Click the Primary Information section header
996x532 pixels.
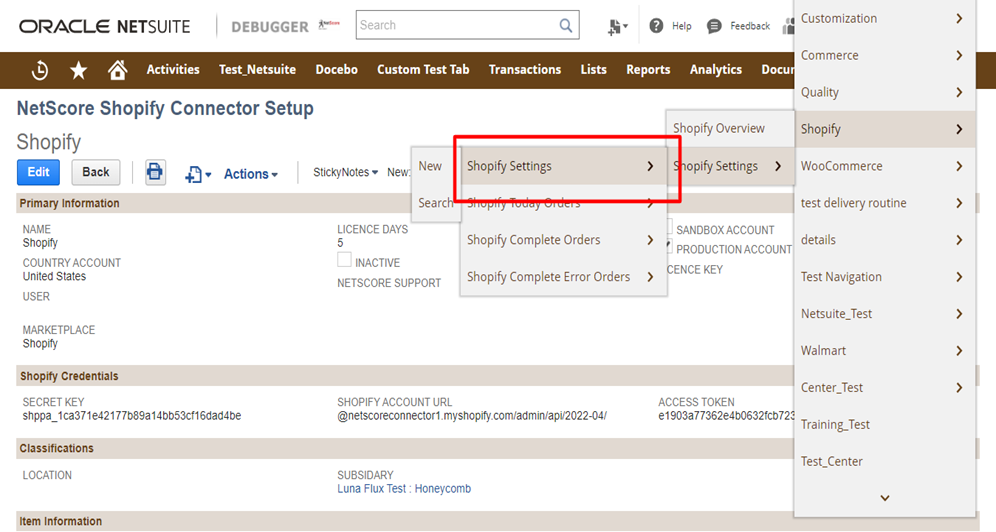click(x=69, y=203)
